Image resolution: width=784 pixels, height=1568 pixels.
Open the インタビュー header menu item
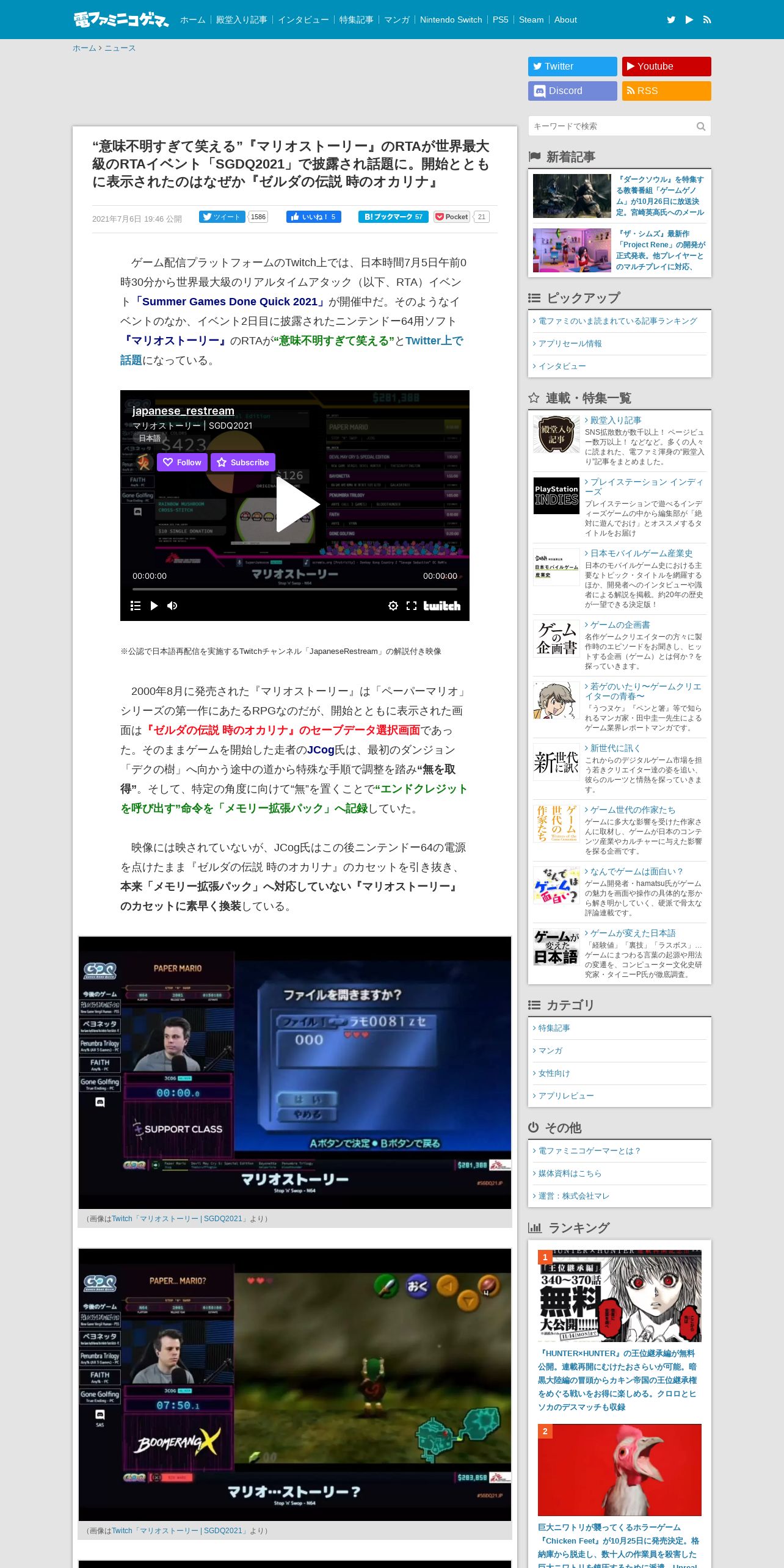303,20
